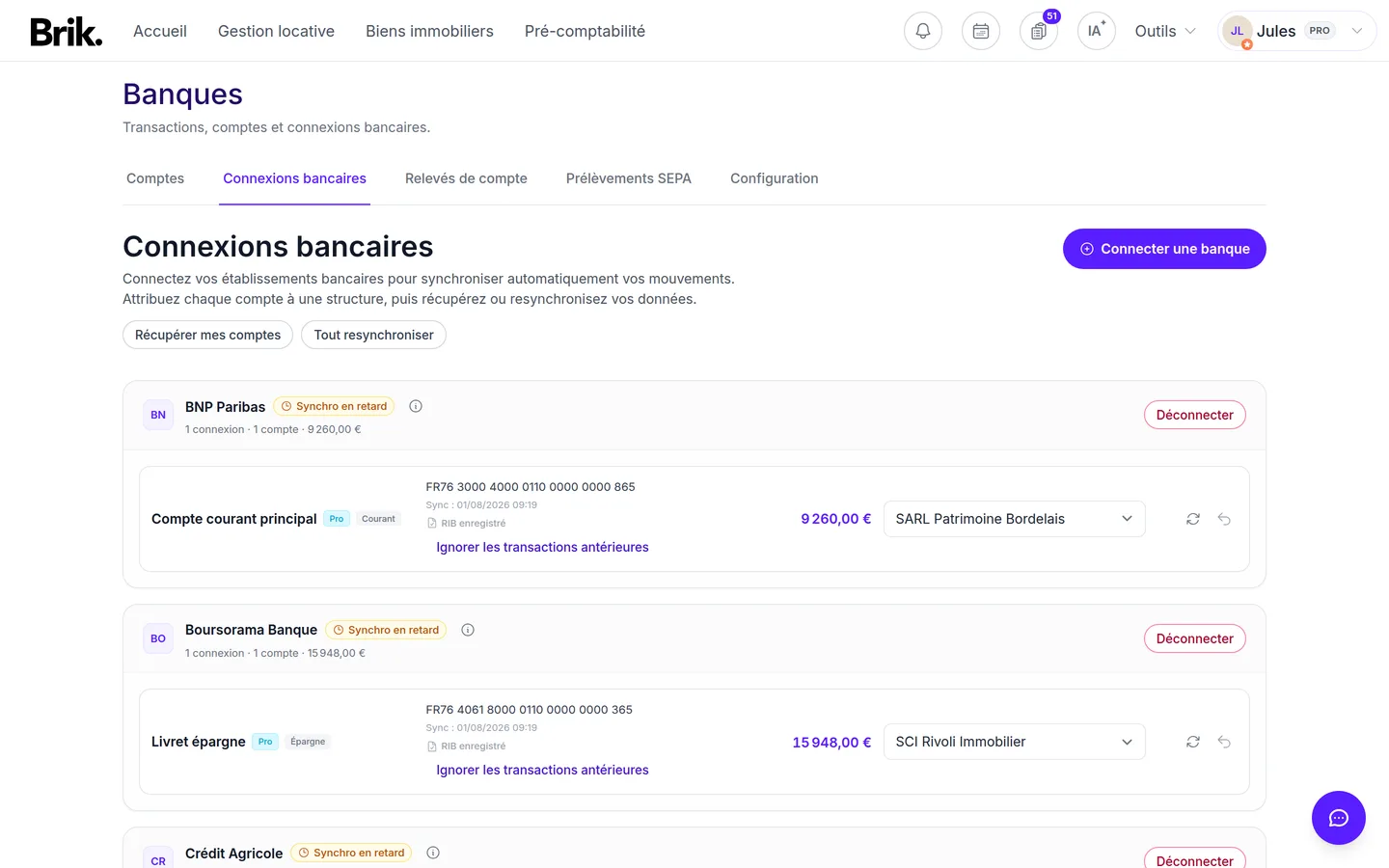This screenshot has width=1389, height=868.
Task: Show info next to Crédit Agricole status
Action: [433, 853]
